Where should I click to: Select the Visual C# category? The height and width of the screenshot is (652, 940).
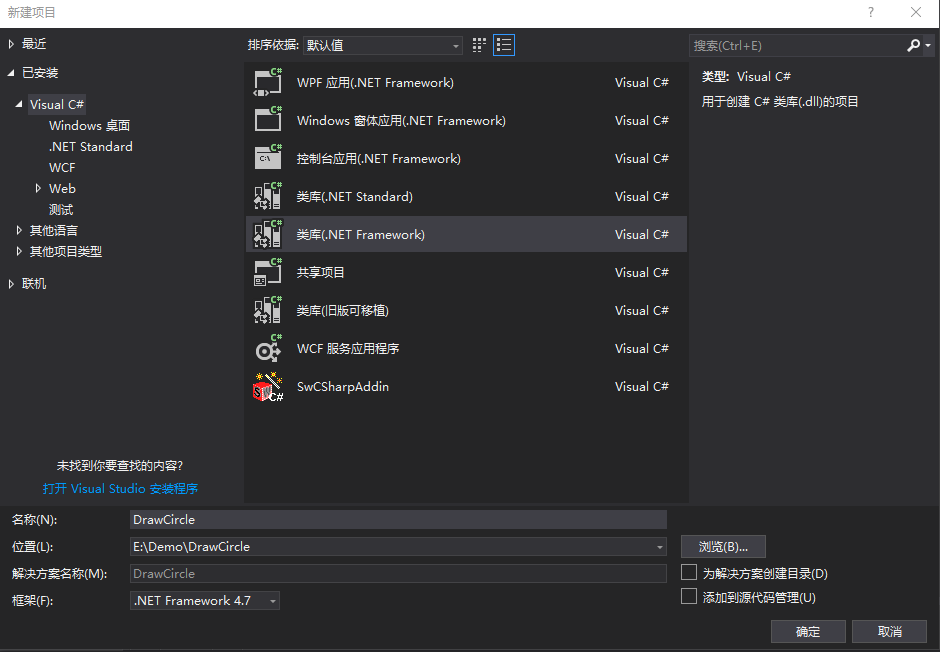coord(57,104)
